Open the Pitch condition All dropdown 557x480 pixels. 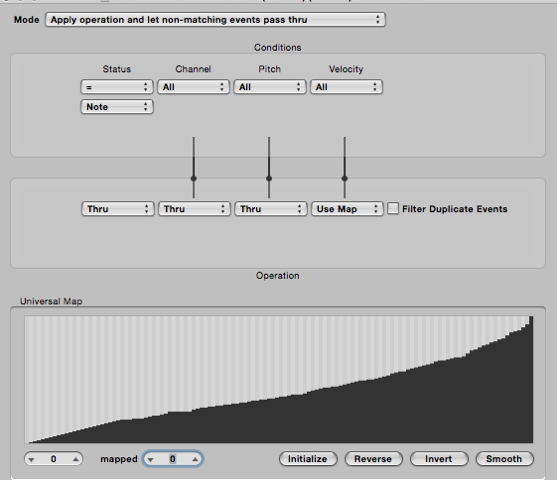coord(270,87)
